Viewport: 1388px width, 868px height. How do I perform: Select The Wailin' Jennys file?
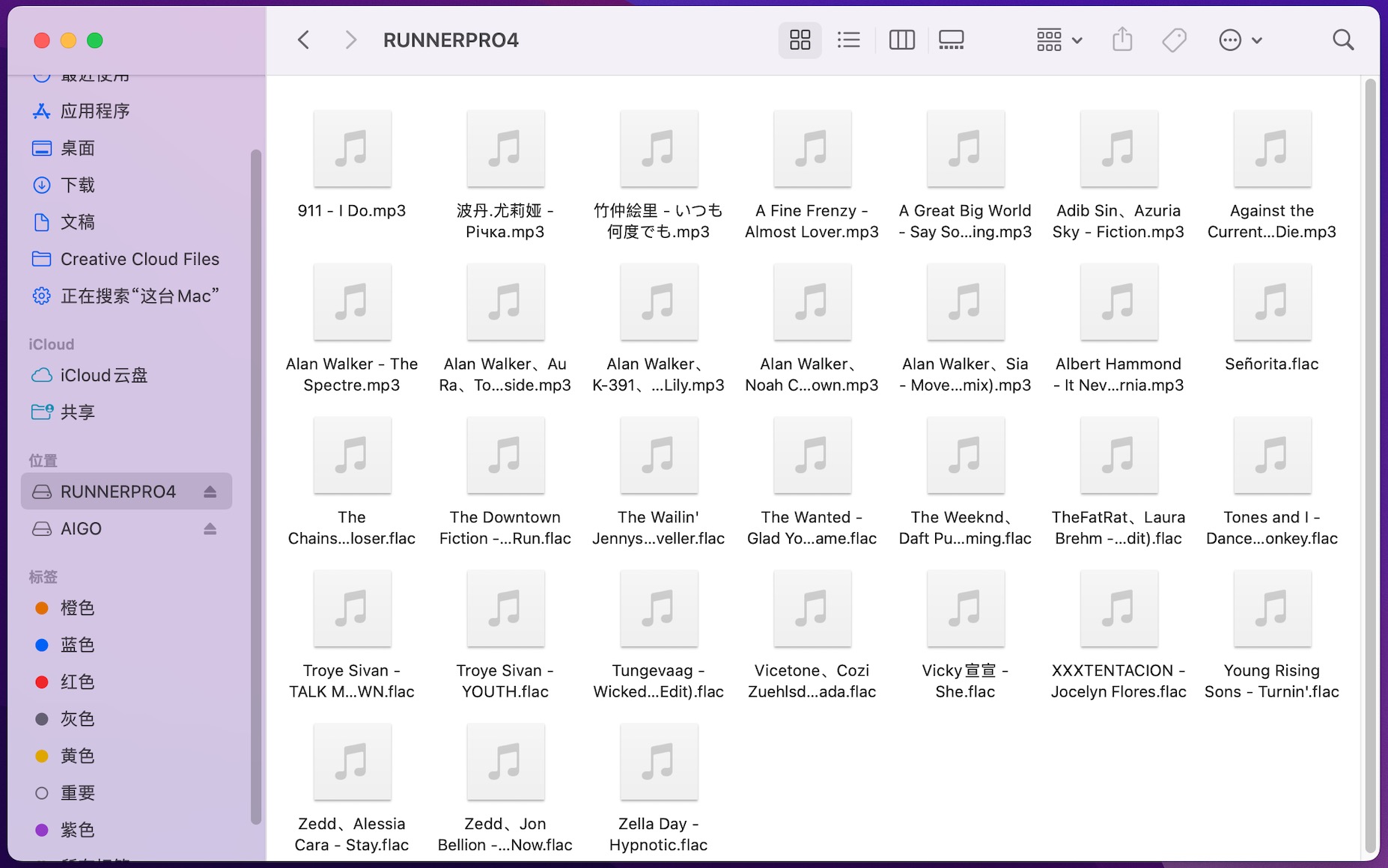[659, 483]
